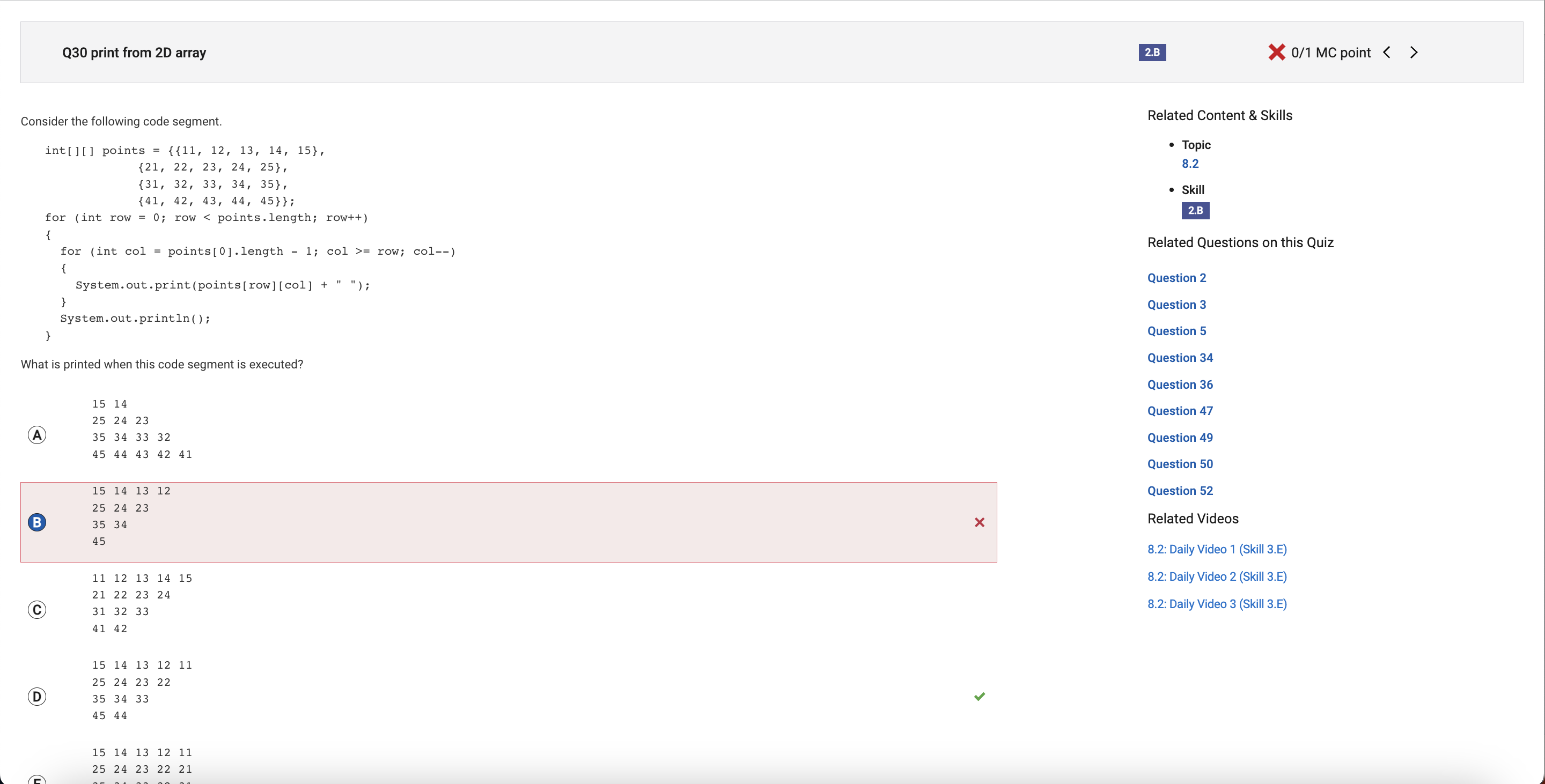Click the 2.B skill badge under Skill
Screen dimensions: 1545x784
(x=1195, y=210)
